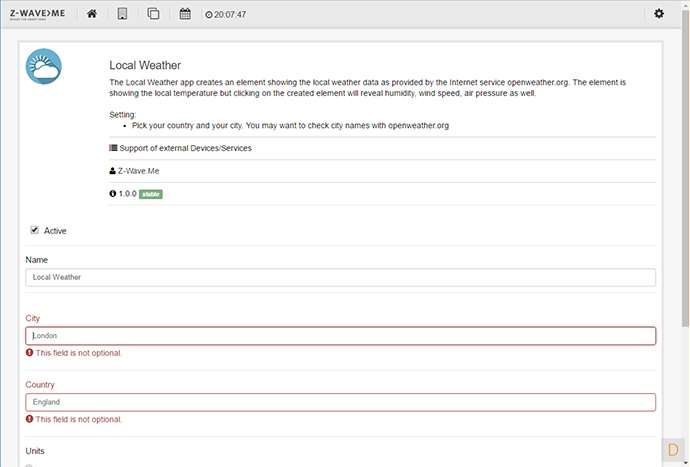Click the Name input field
690x467 pixels.
pyautogui.click(x=340, y=277)
